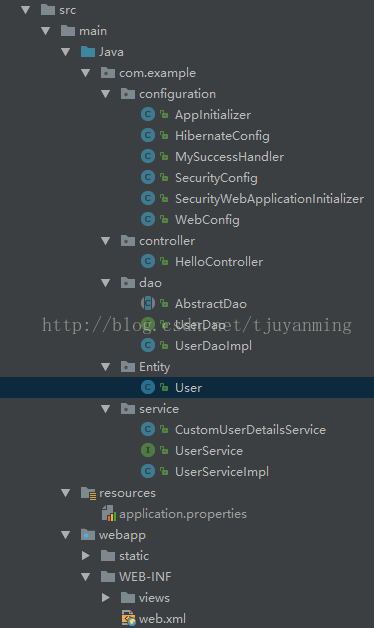This screenshot has height=628, width=374.
Task: Click the MySuccessHandler class icon
Action: 148,157
